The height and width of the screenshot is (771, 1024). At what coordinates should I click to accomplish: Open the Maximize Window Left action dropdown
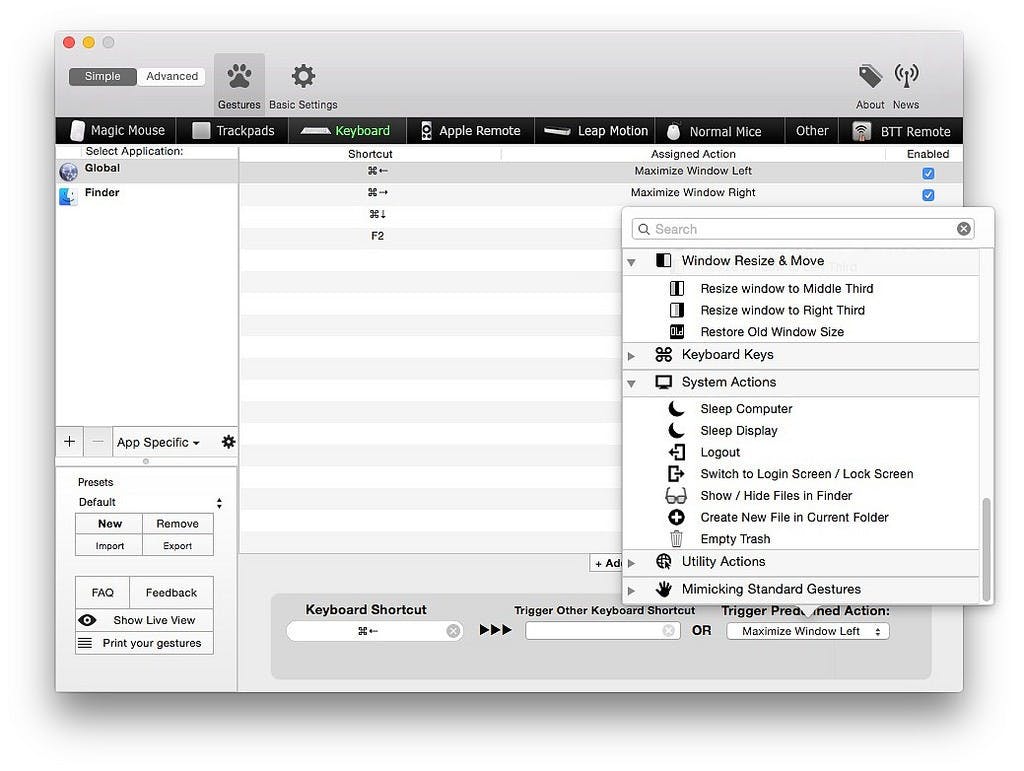coord(808,631)
